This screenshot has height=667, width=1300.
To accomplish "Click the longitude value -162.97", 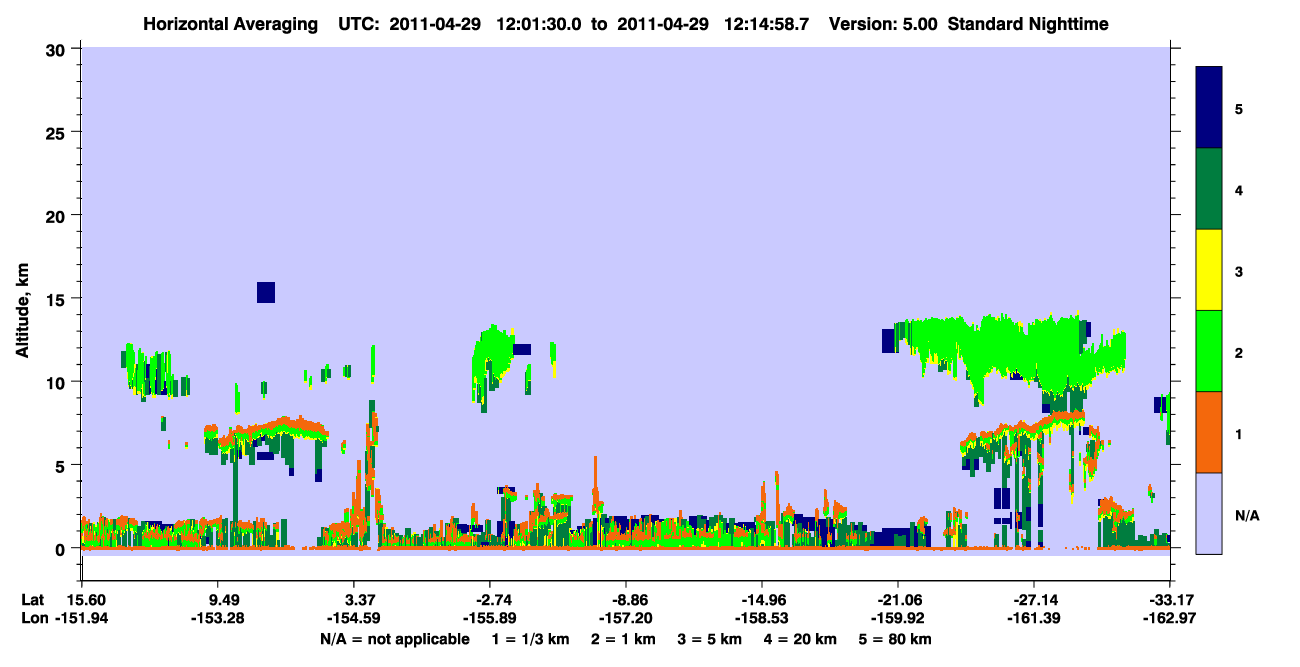I will pyautogui.click(x=1170, y=618).
